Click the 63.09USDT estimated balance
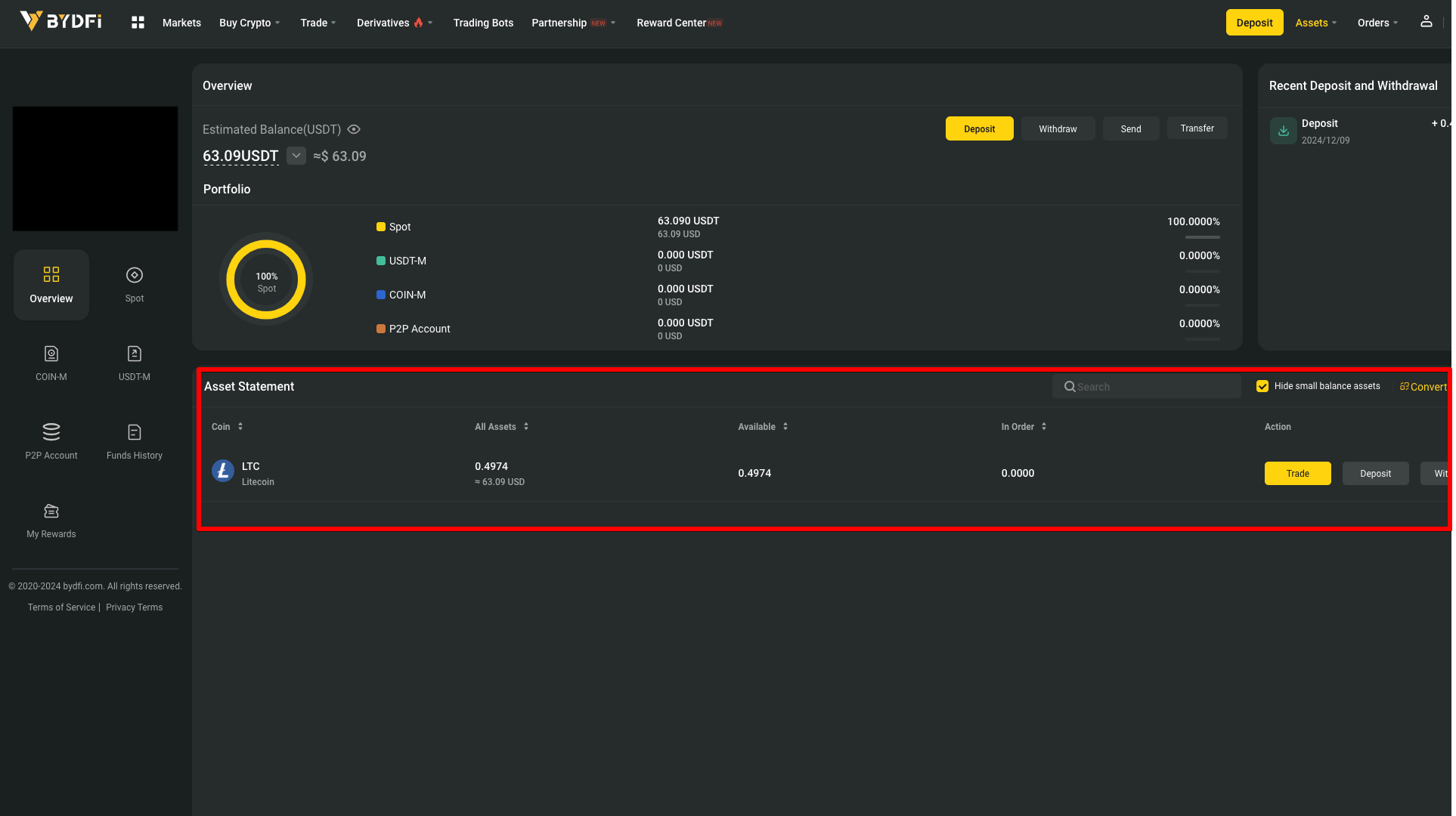 (240, 156)
